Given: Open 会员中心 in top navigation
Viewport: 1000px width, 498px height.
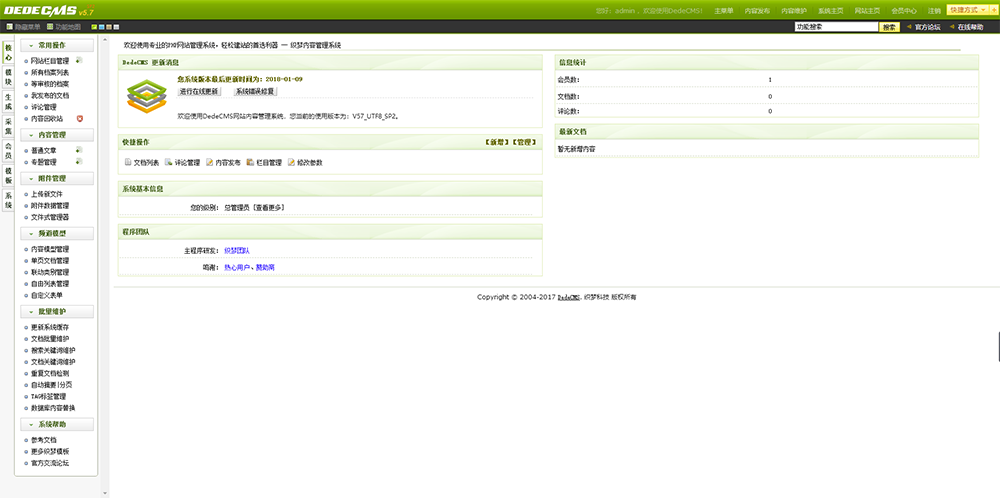Looking at the screenshot, I should 904,10.
